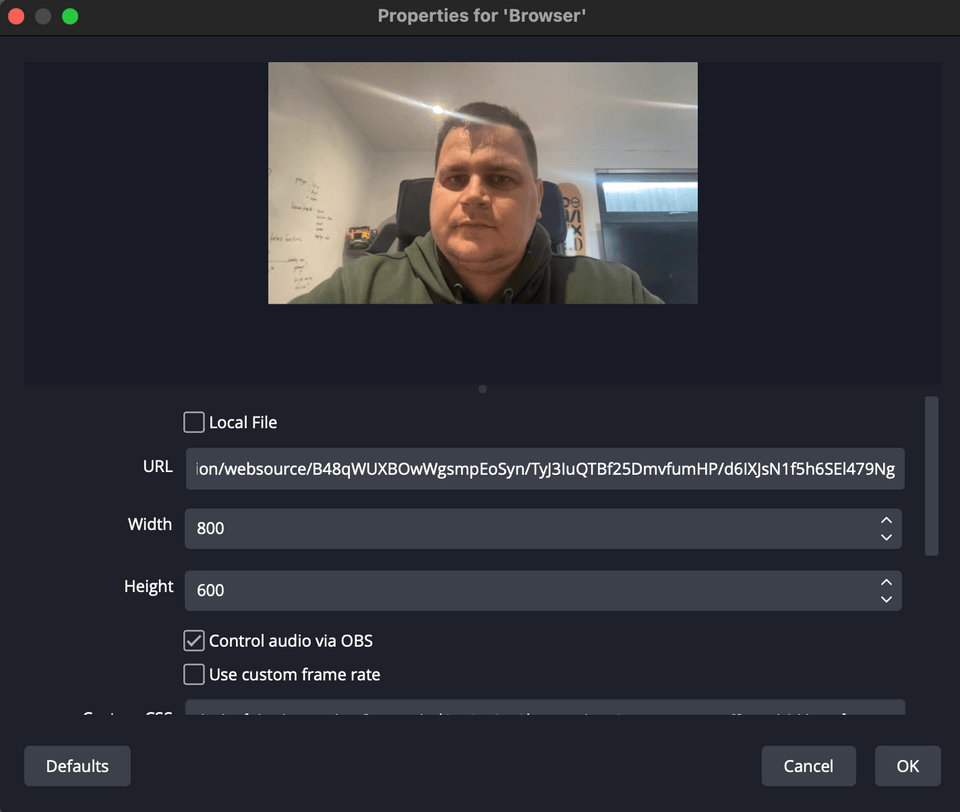Enable Use custom frame rate option

click(194, 674)
